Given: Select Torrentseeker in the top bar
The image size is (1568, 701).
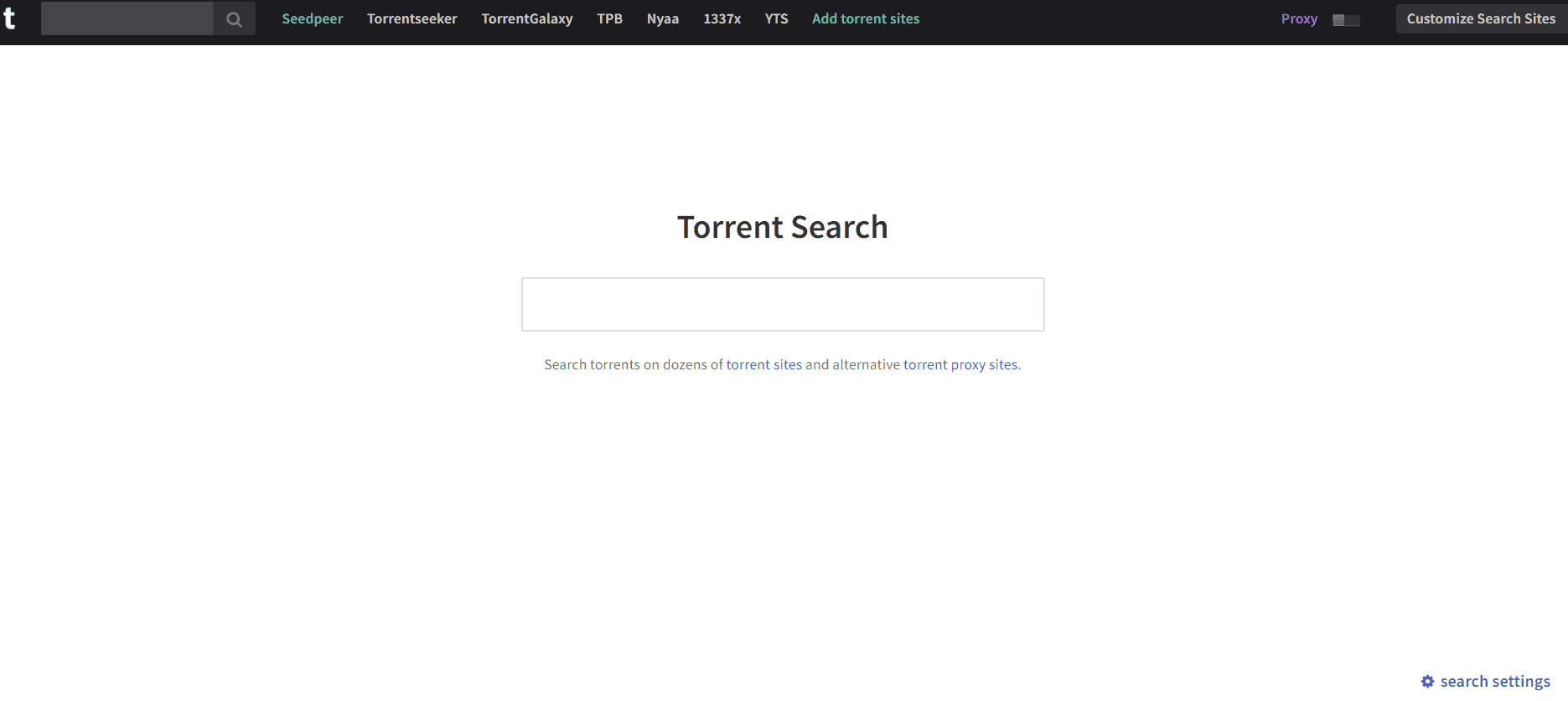Looking at the screenshot, I should [411, 18].
